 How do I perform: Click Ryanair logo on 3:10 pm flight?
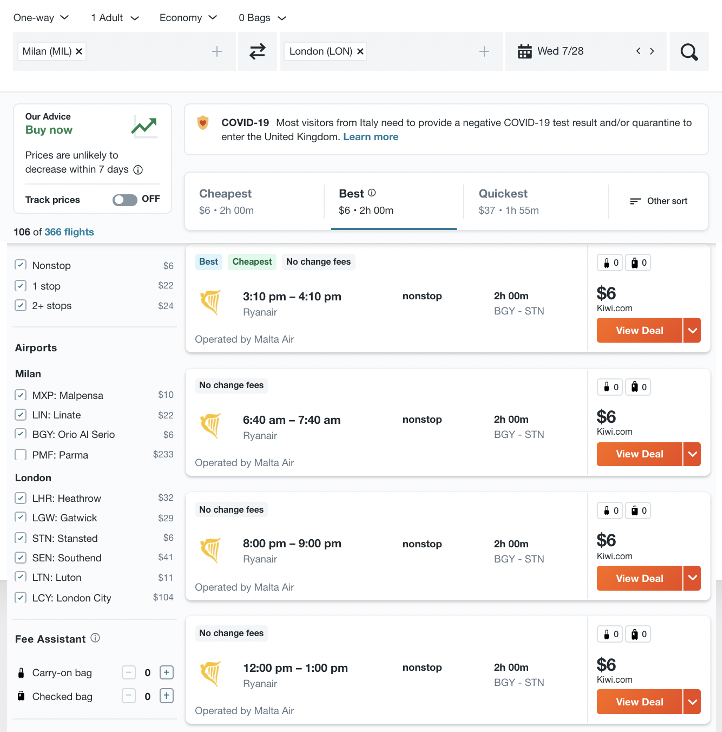(210, 303)
